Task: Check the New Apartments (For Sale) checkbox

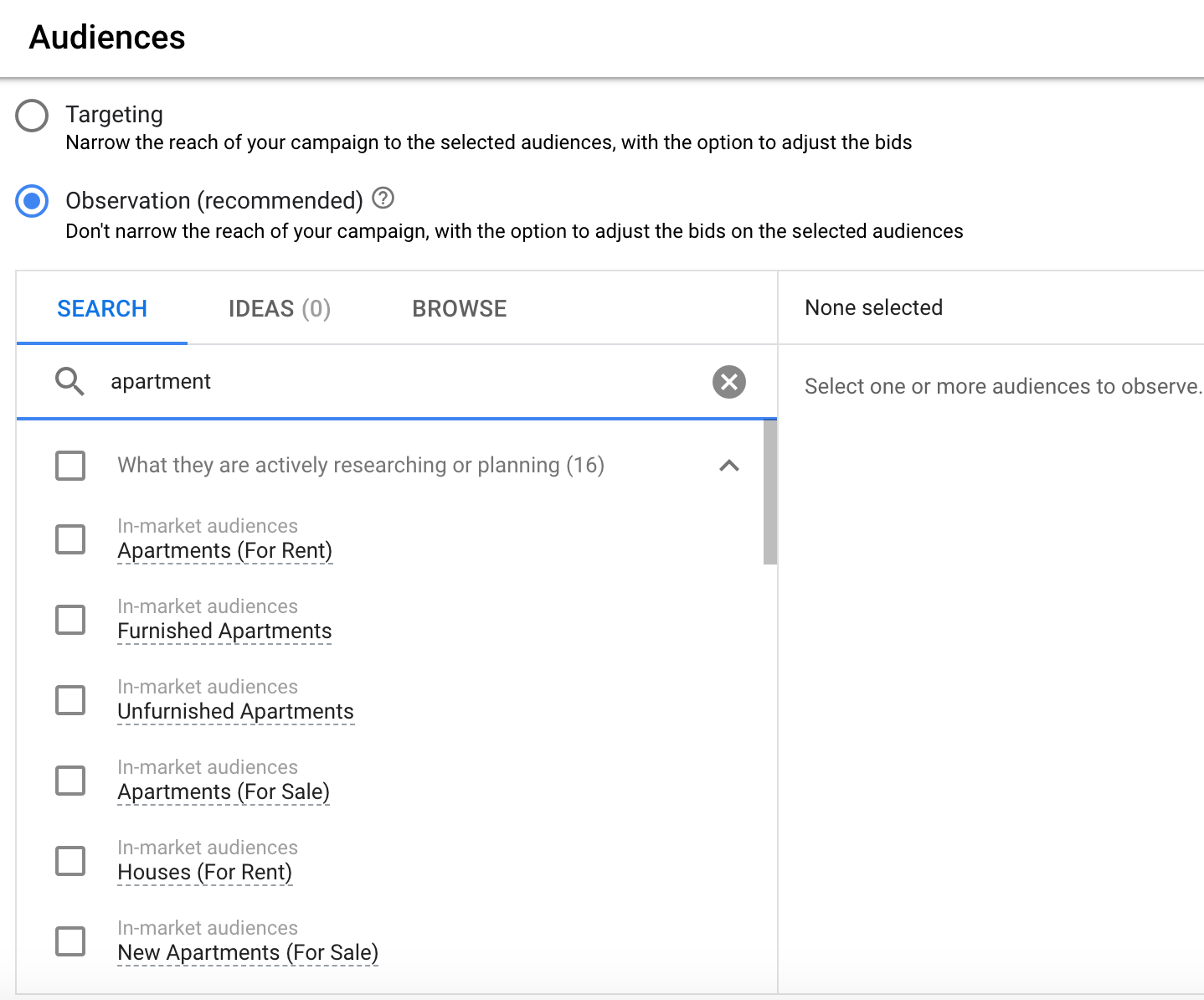Action: 70,941
